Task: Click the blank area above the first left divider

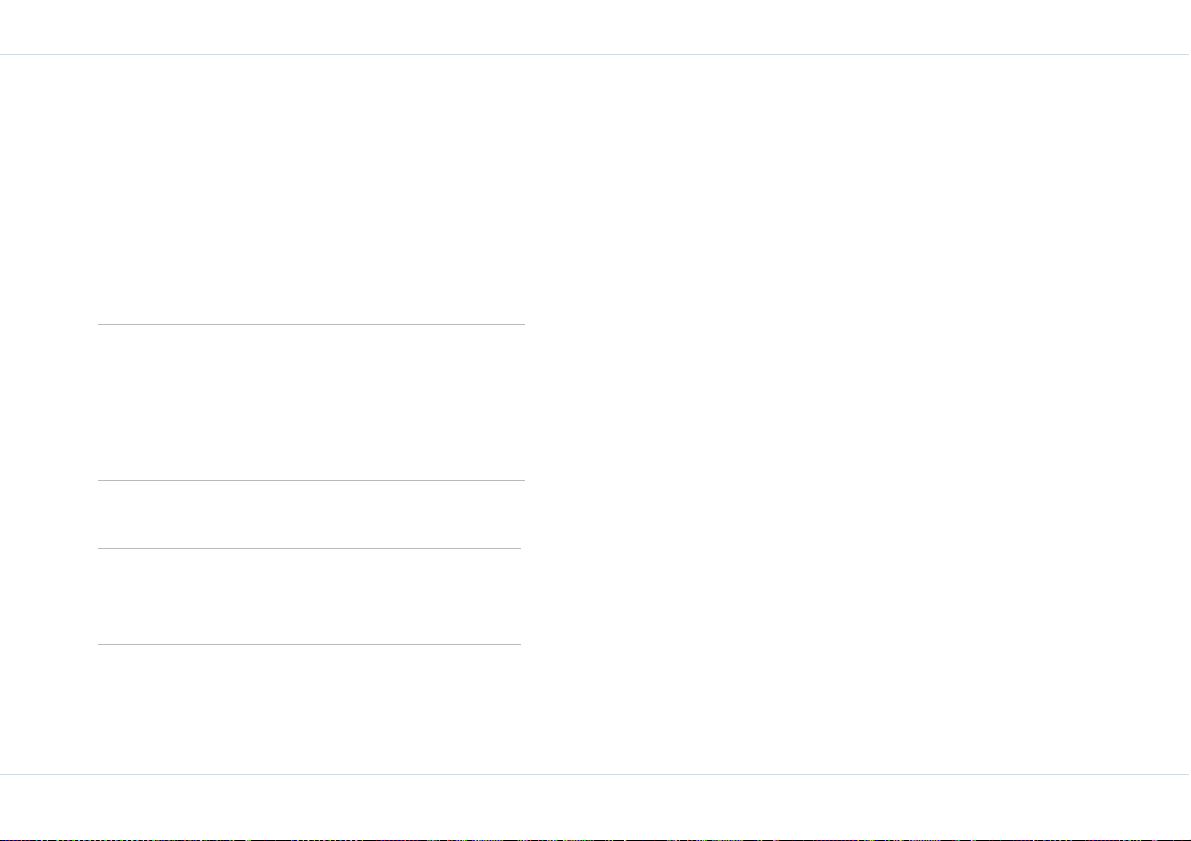Action: click(x=311, y=190)
